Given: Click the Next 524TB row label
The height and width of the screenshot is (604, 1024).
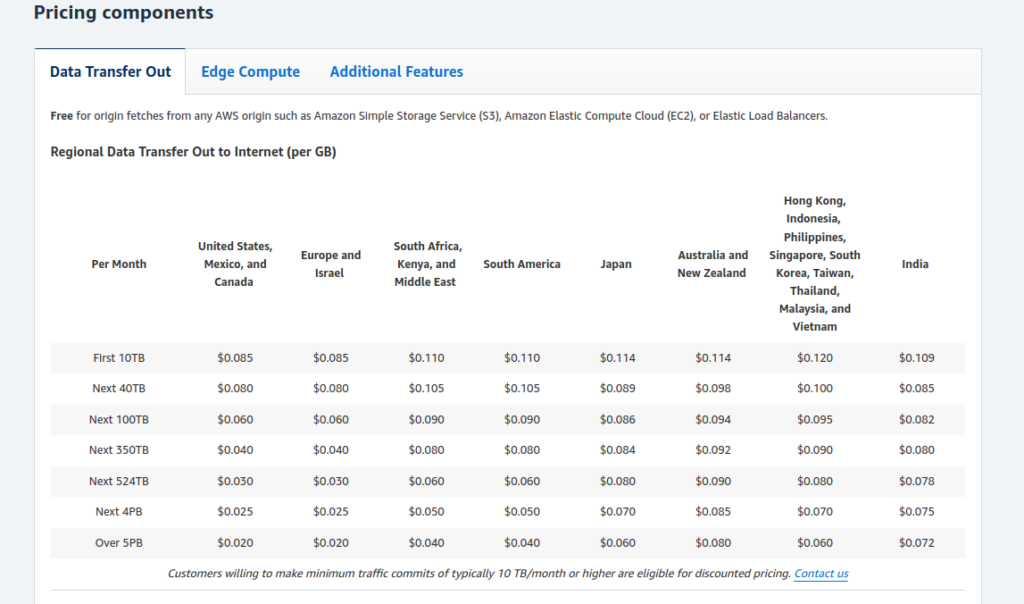Looking at the screenshot, I should 119,481.
